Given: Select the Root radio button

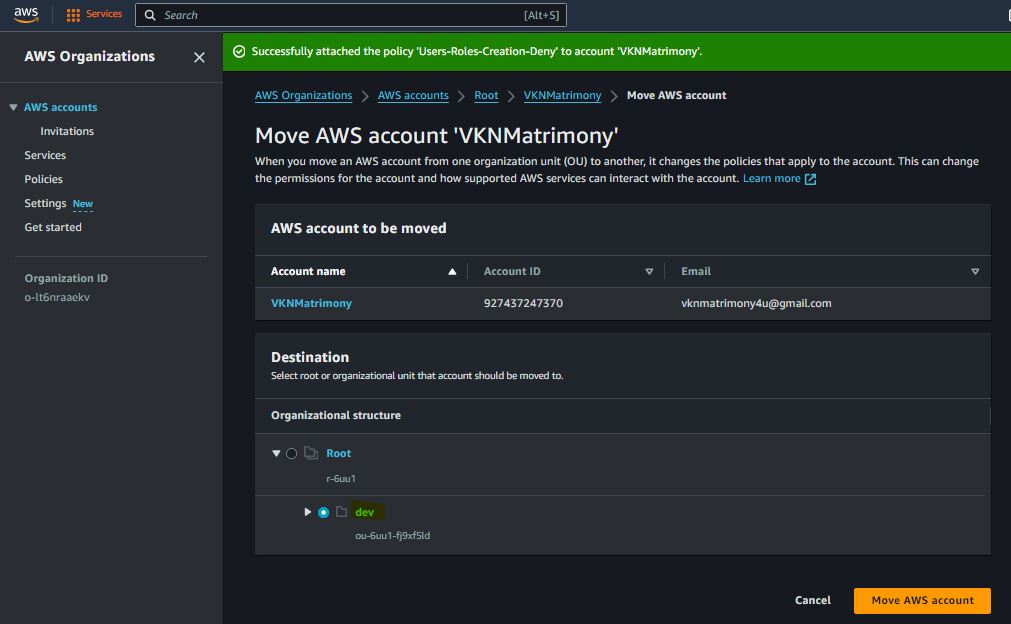Looking at the screenshot, I should (291, 454).
